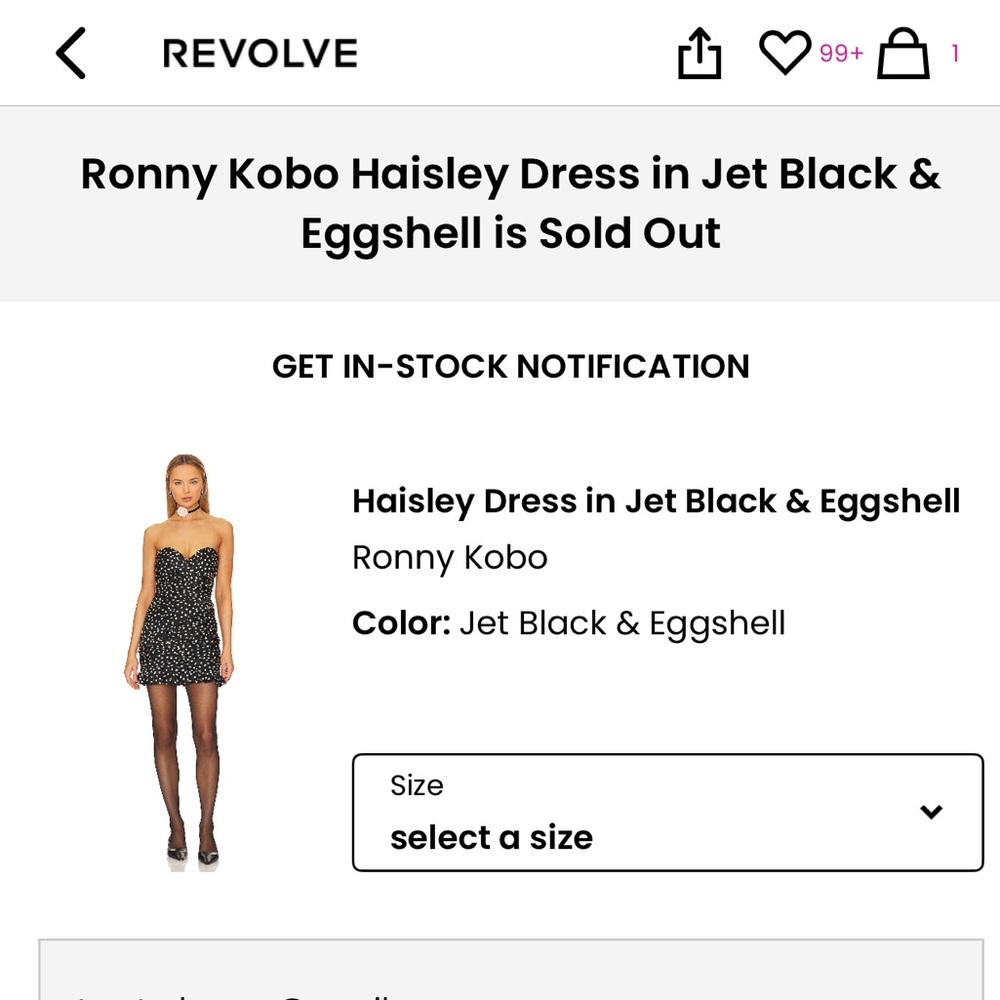Open the share options via the share icon

coord(699,52)
